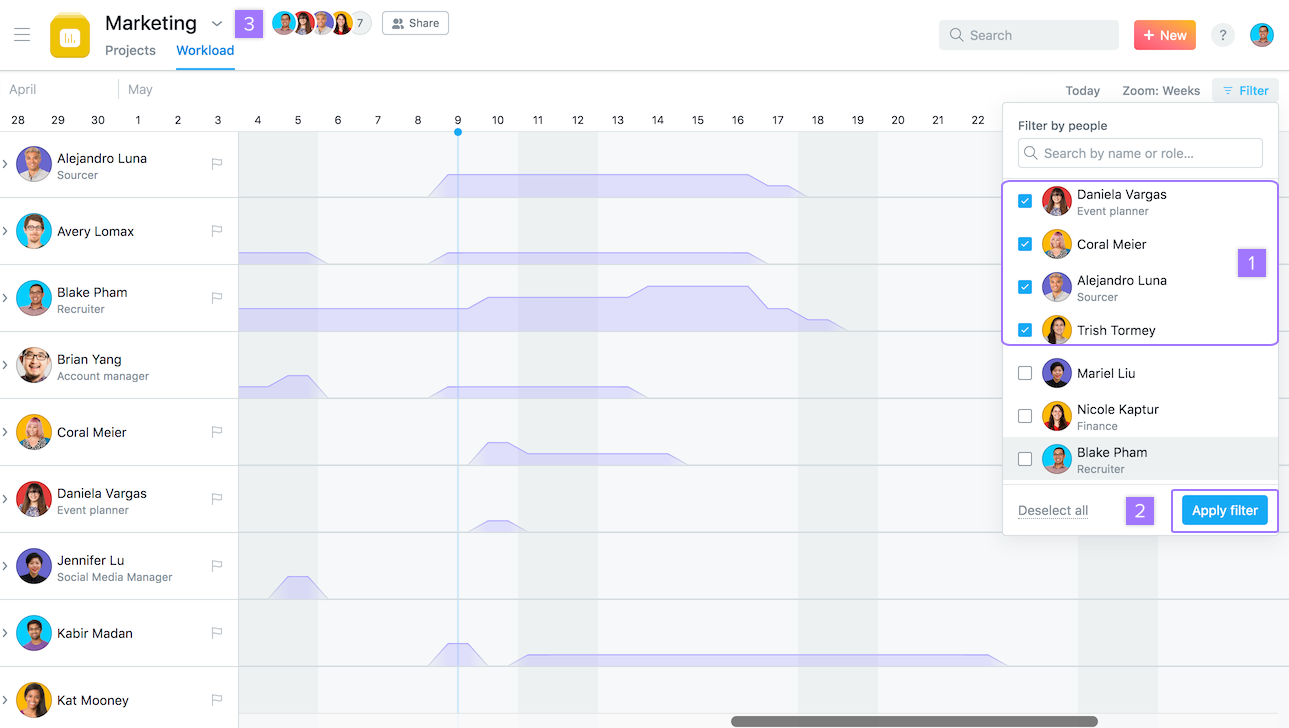This screenshot has height=728, width=1289.
Task: Click the horizontal timeline scrollbar
Action: tap(914, 721)
